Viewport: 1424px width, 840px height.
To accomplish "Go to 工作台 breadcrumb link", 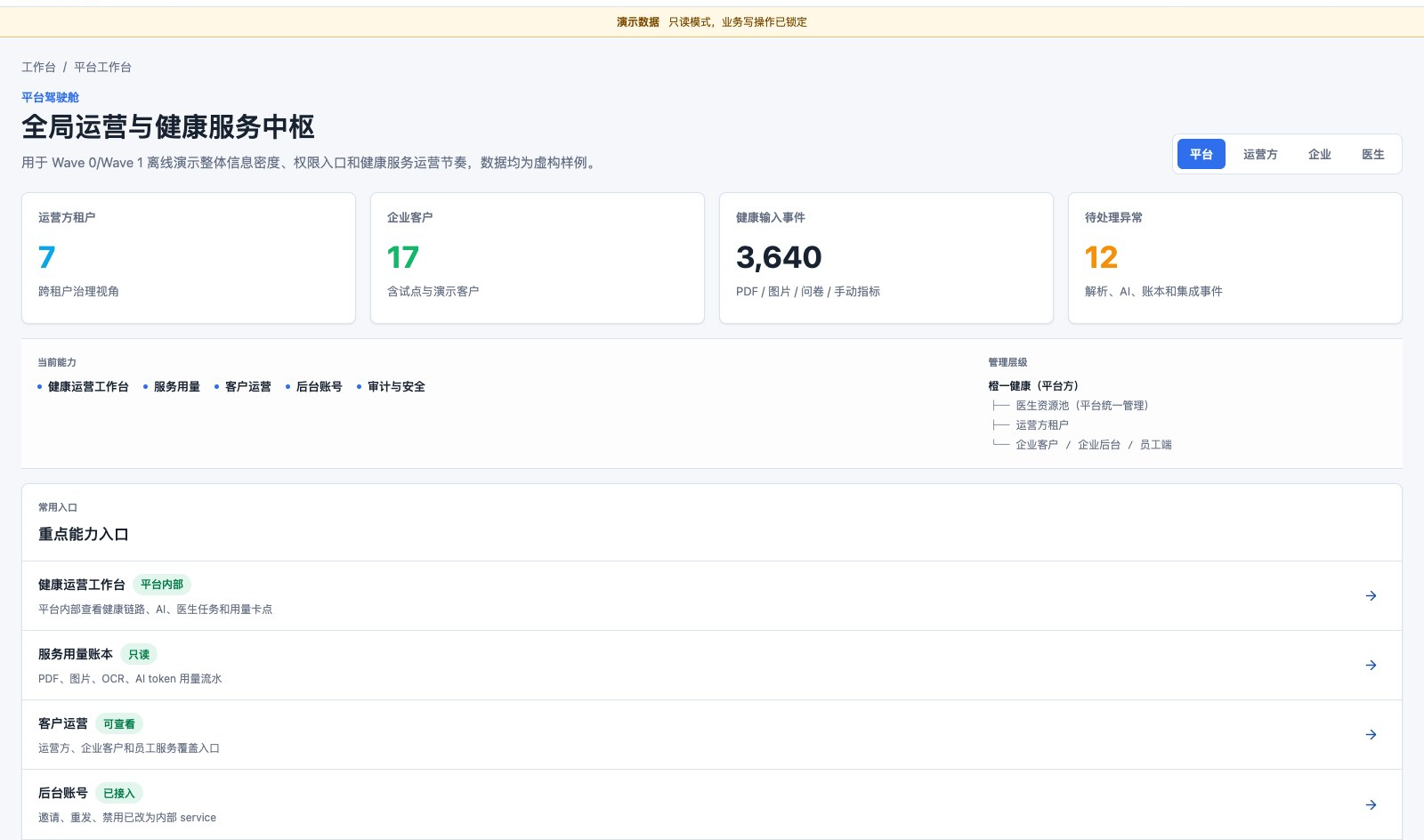I will pyautogui.click(x=38, y=67).
